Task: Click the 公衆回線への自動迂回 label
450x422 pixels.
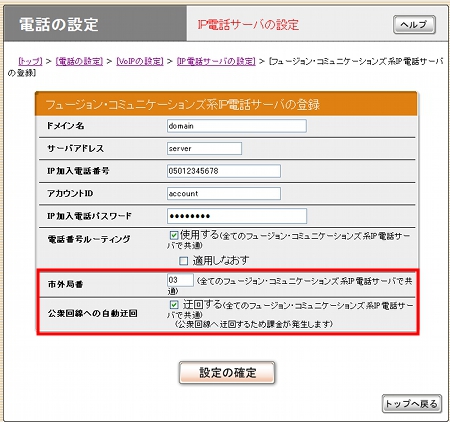Action: [93, 313]
